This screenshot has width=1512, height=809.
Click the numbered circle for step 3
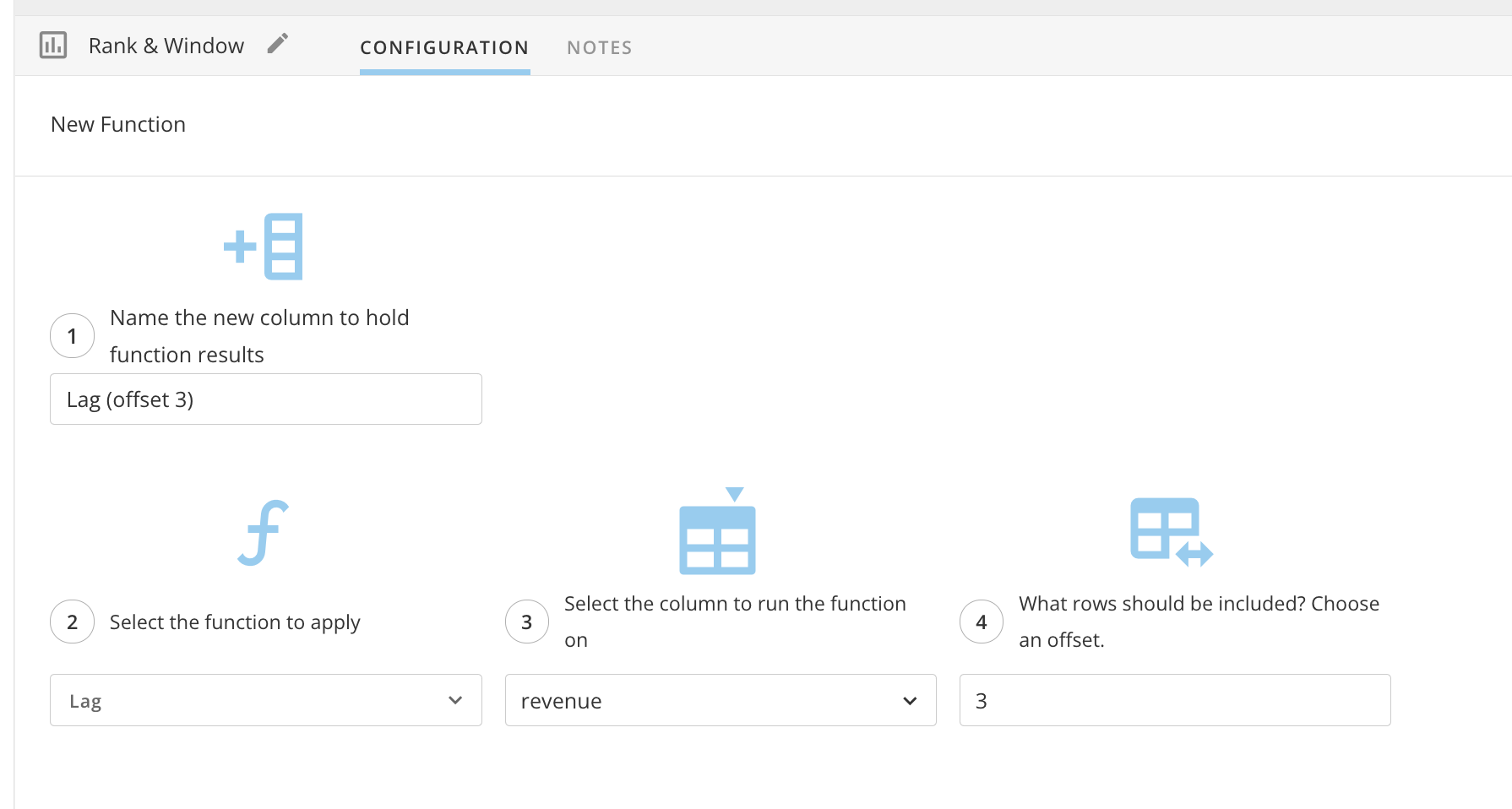(x=526, y=622)
